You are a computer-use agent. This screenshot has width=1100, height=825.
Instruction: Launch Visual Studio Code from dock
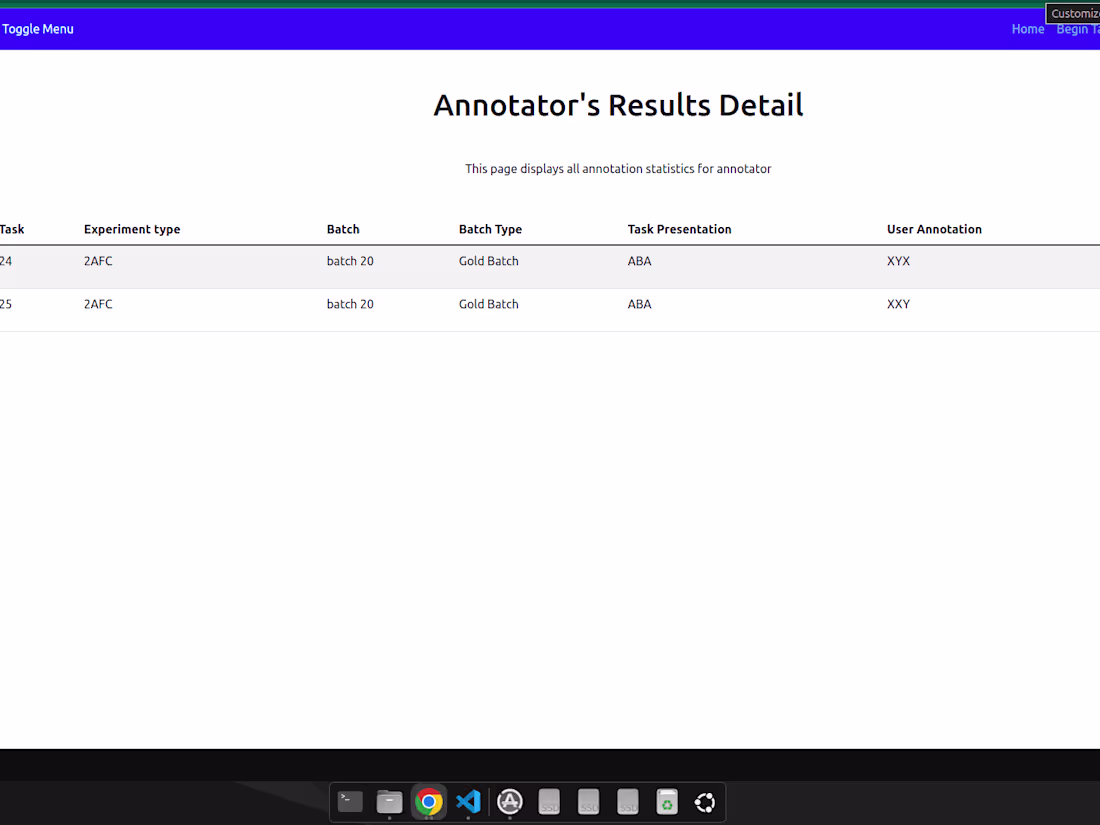click(x=468, y=801)
